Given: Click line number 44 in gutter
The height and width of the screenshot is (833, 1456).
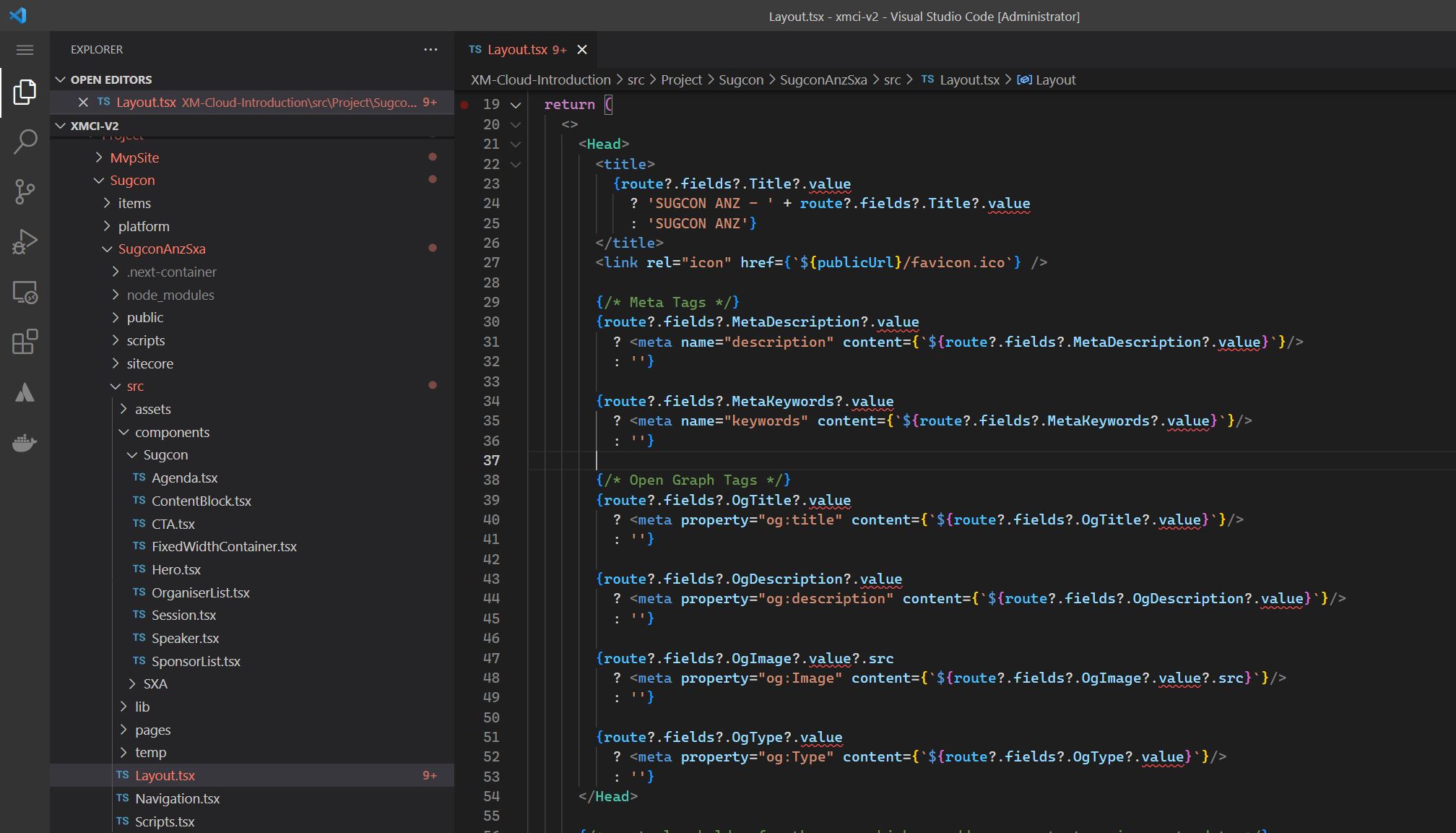Looking at the screenshot, I should coord(492,599).
